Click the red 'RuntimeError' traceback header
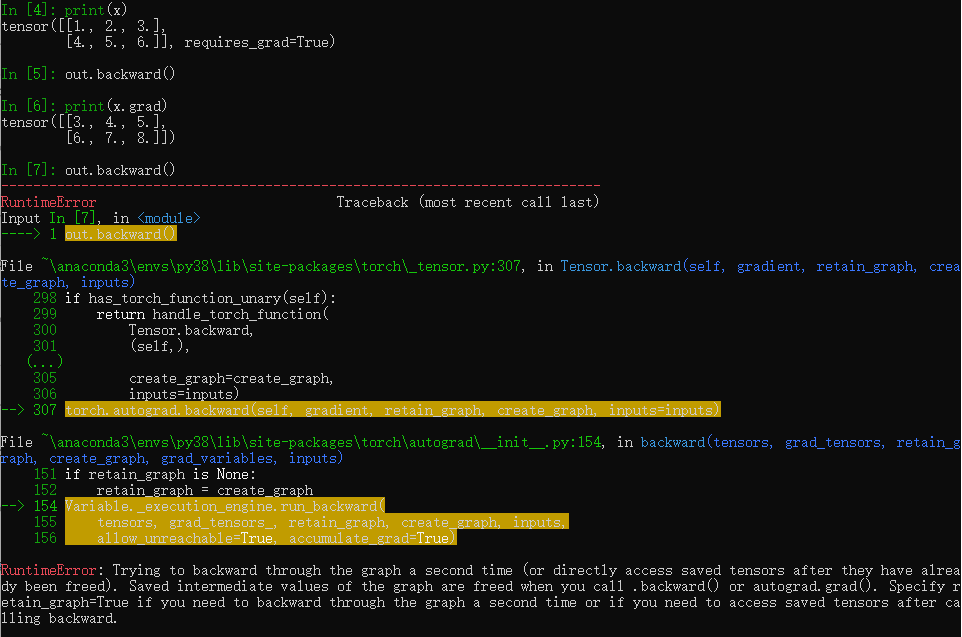The height and width of the screenshot is (637, 962). pyautogui.click(x=48, y=202)
